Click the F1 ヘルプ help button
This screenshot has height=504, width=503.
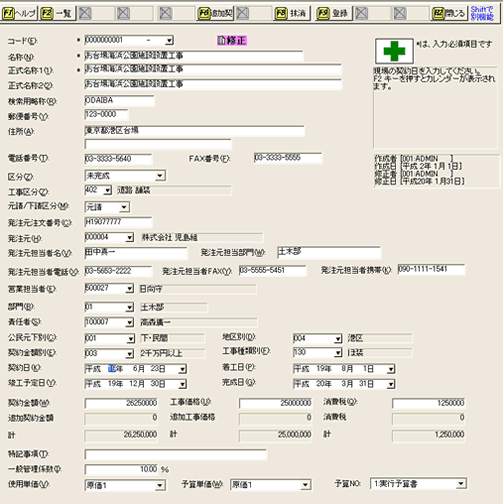[x=19, y=14]
